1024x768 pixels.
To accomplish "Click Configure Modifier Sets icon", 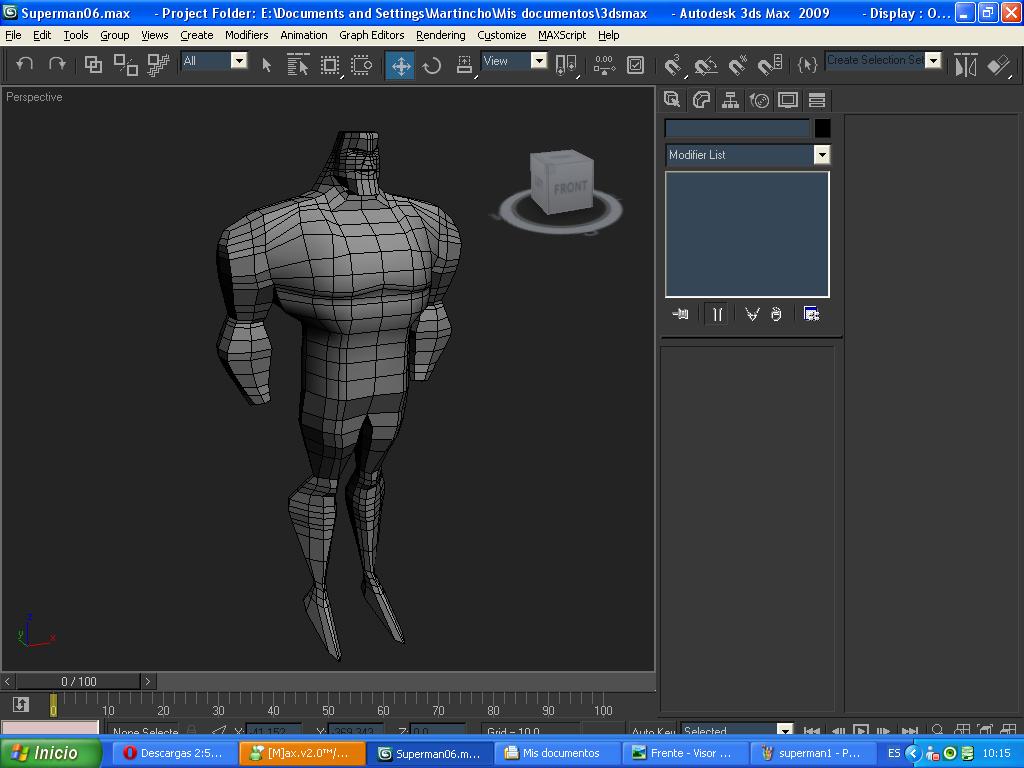I will pyautogui.click(x=811, y=314).
